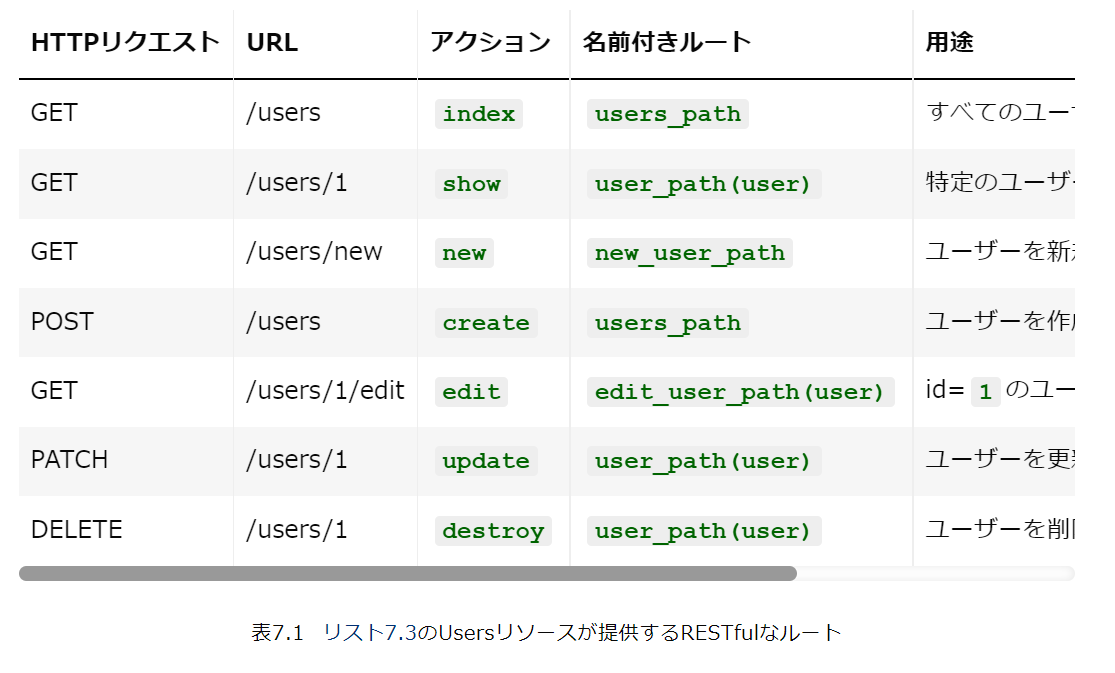Click the create action code
This screenshot has height=673, width=1115.
tap(486, 323)
